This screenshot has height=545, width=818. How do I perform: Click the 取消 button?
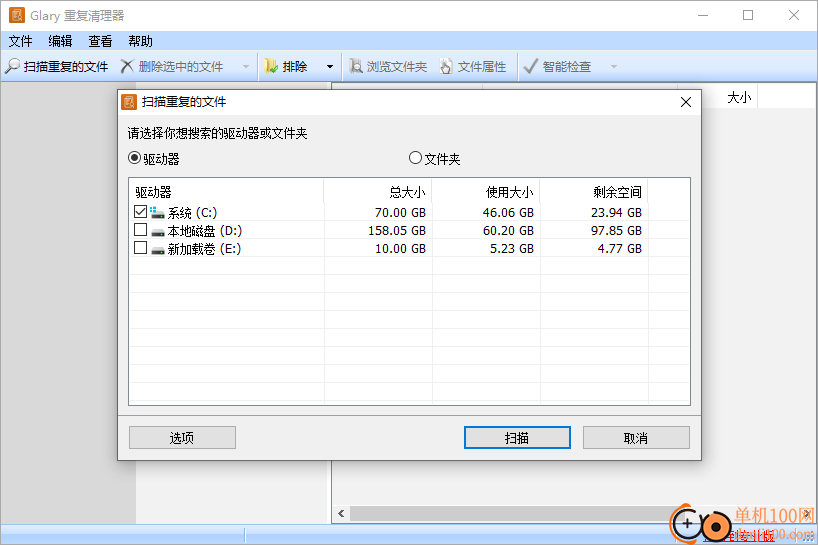(636, 438)
